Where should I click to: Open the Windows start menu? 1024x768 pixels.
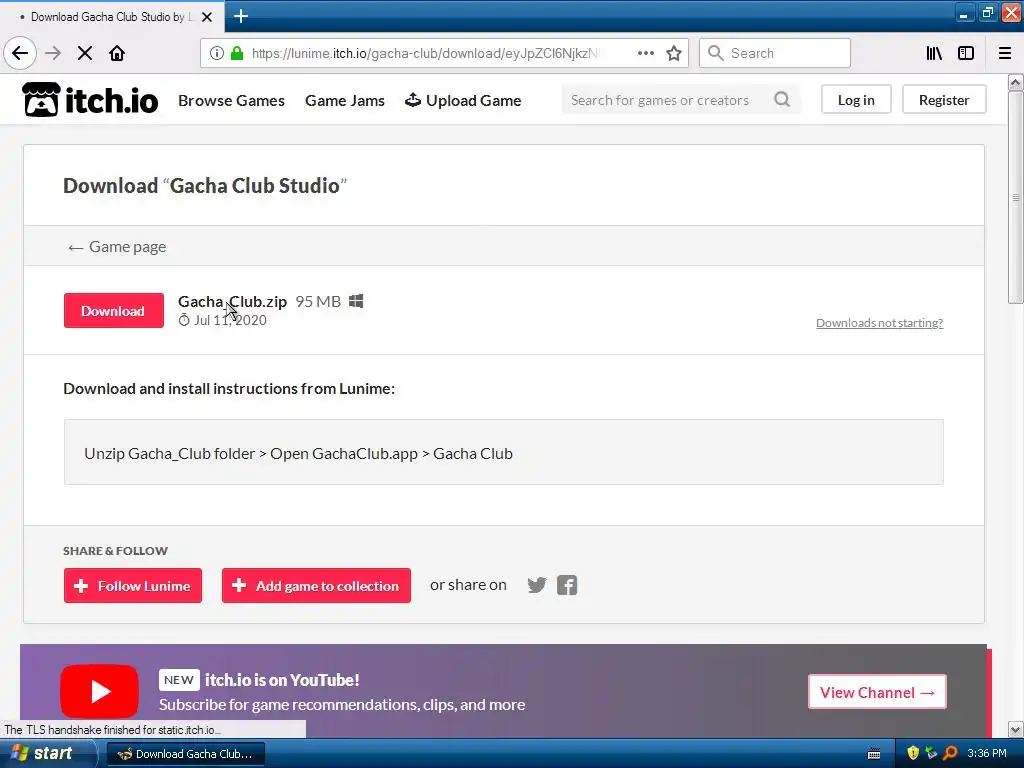42,753
